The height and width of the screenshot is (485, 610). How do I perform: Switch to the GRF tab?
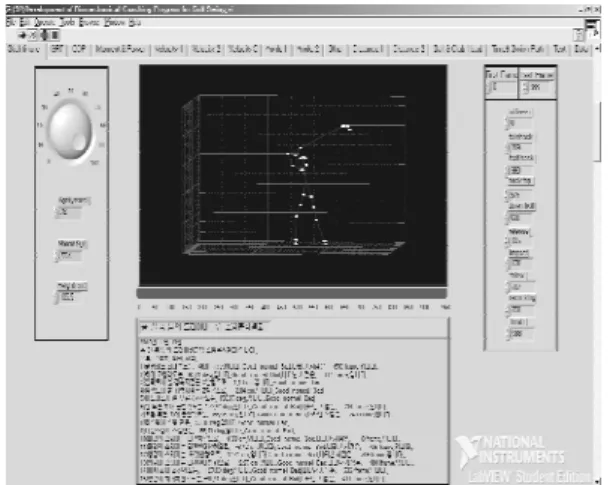pos(57,49)
